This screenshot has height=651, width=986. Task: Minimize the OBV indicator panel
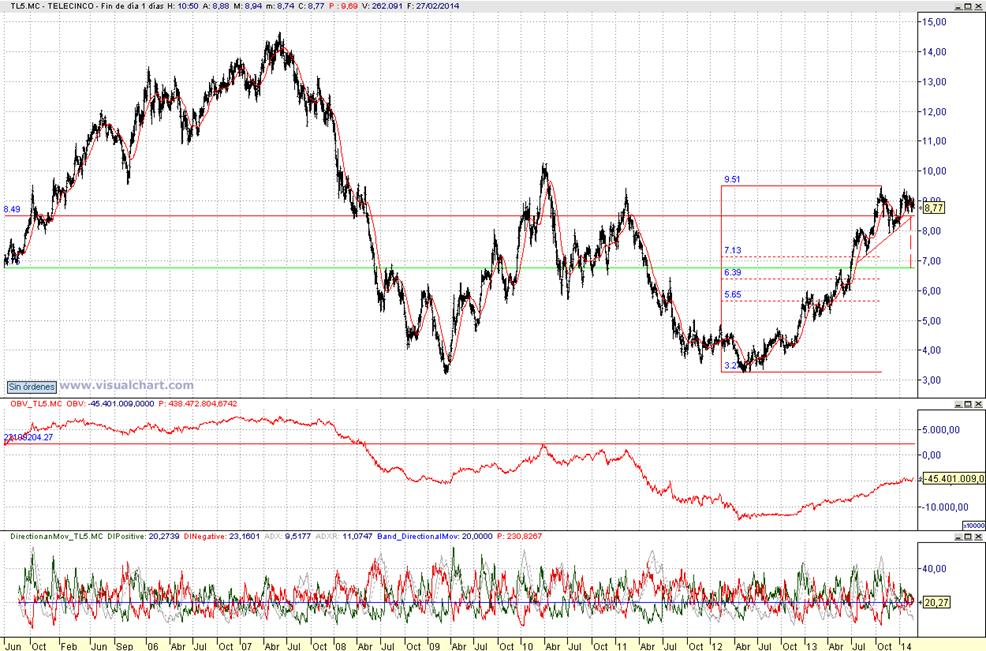[x=958, y=404]
